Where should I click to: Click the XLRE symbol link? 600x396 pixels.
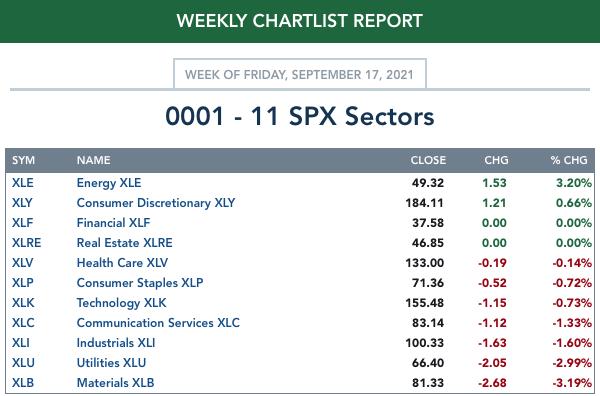26,243
